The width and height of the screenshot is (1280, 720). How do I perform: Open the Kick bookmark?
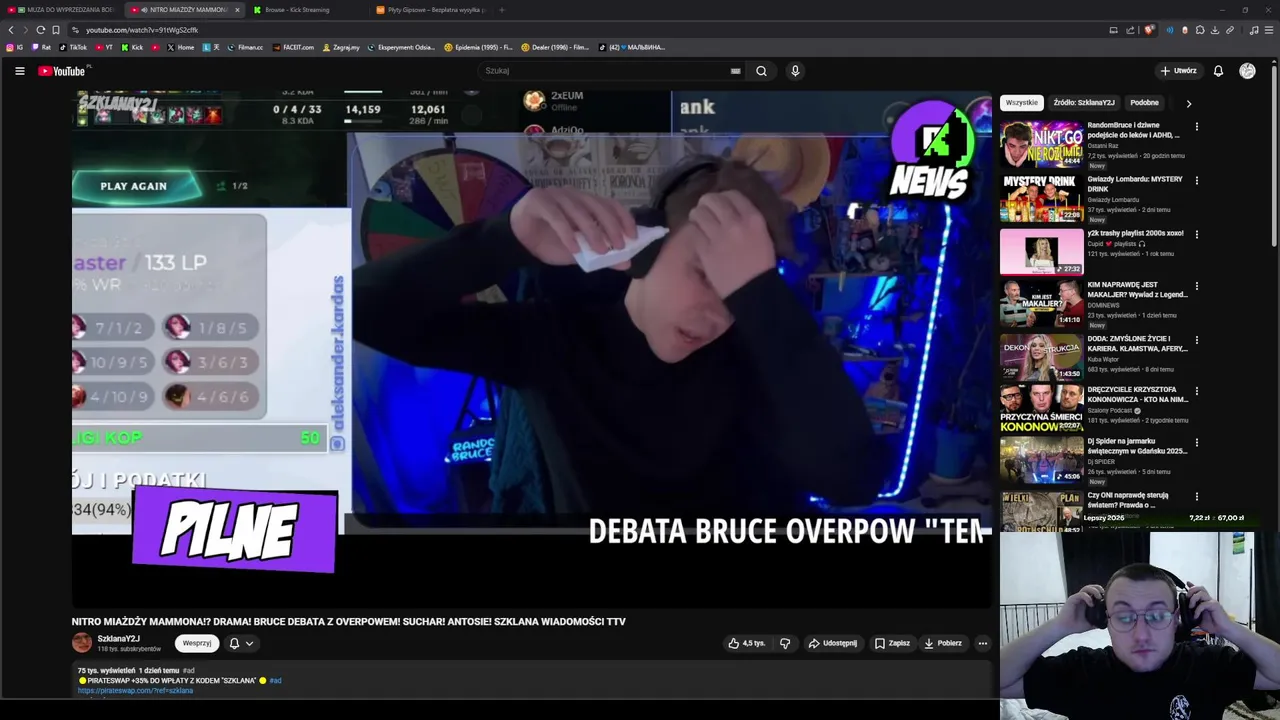tap(132, 47)
